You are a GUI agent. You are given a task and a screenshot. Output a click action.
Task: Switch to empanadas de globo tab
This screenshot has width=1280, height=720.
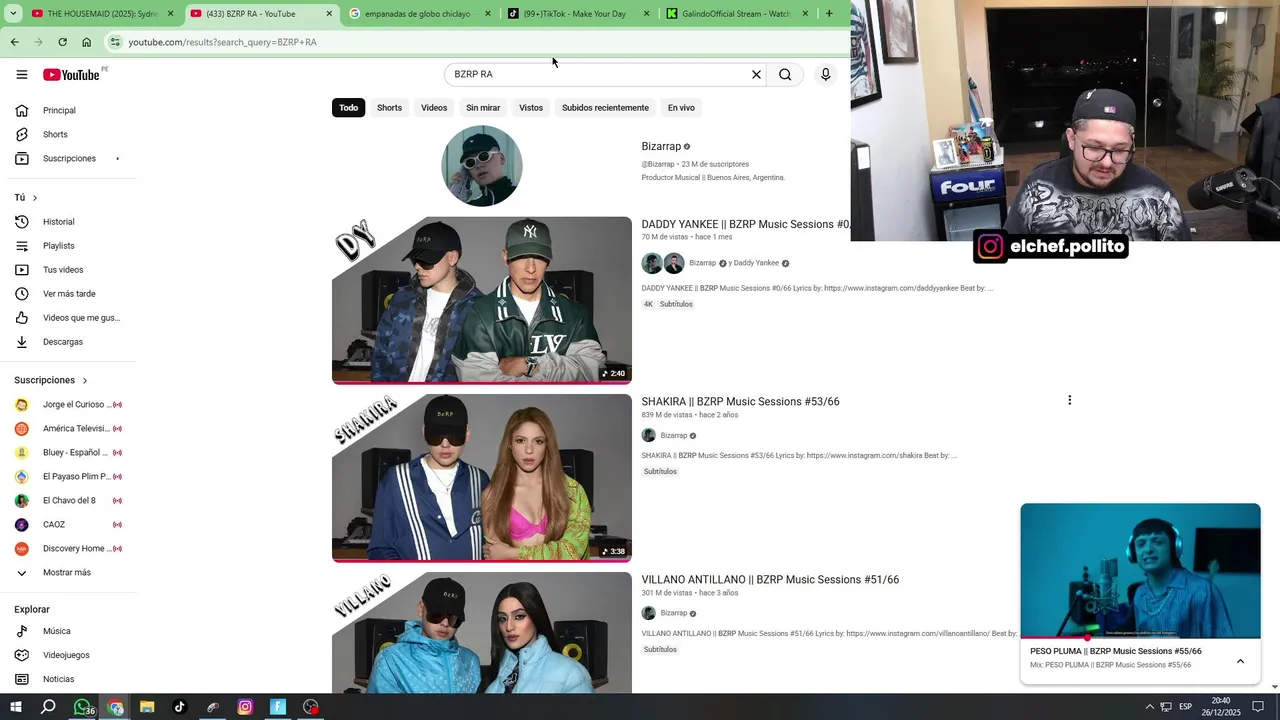coord(420,14)
